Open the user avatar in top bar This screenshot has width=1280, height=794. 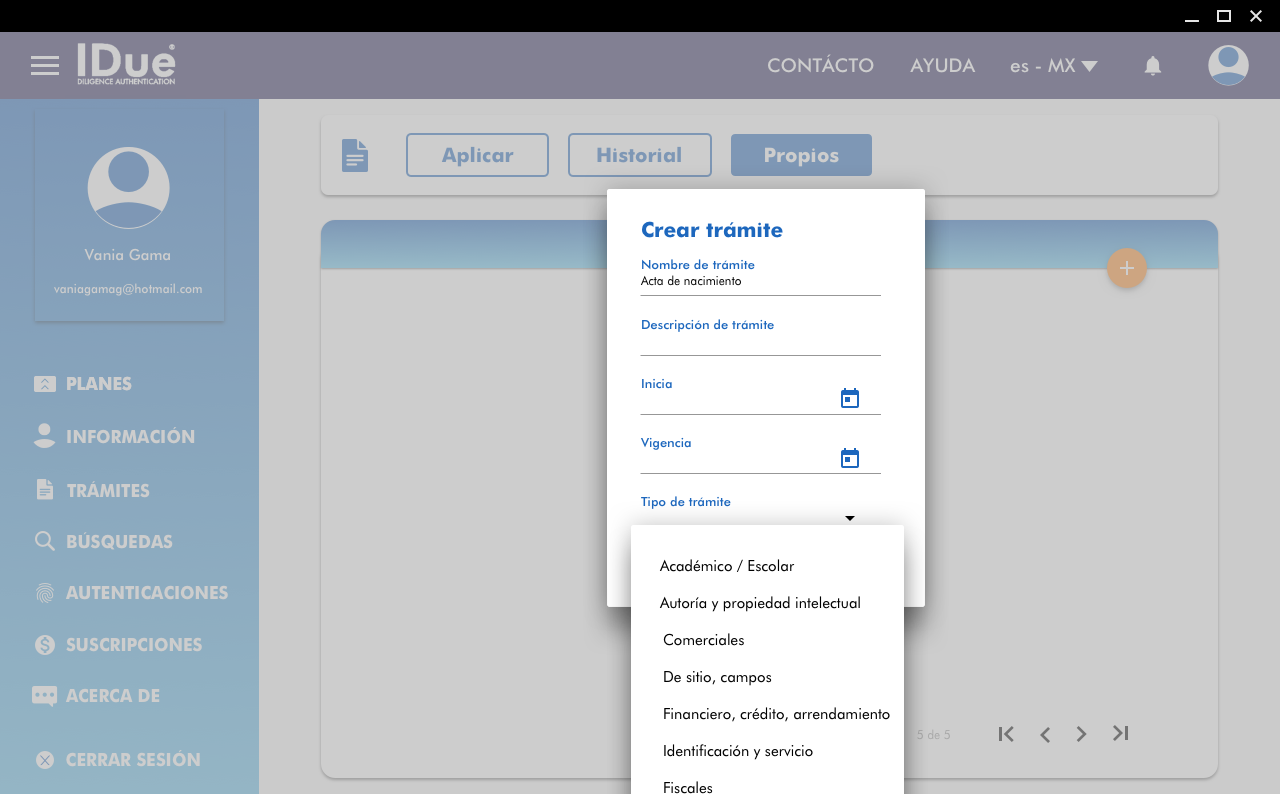click(1228, 66)
